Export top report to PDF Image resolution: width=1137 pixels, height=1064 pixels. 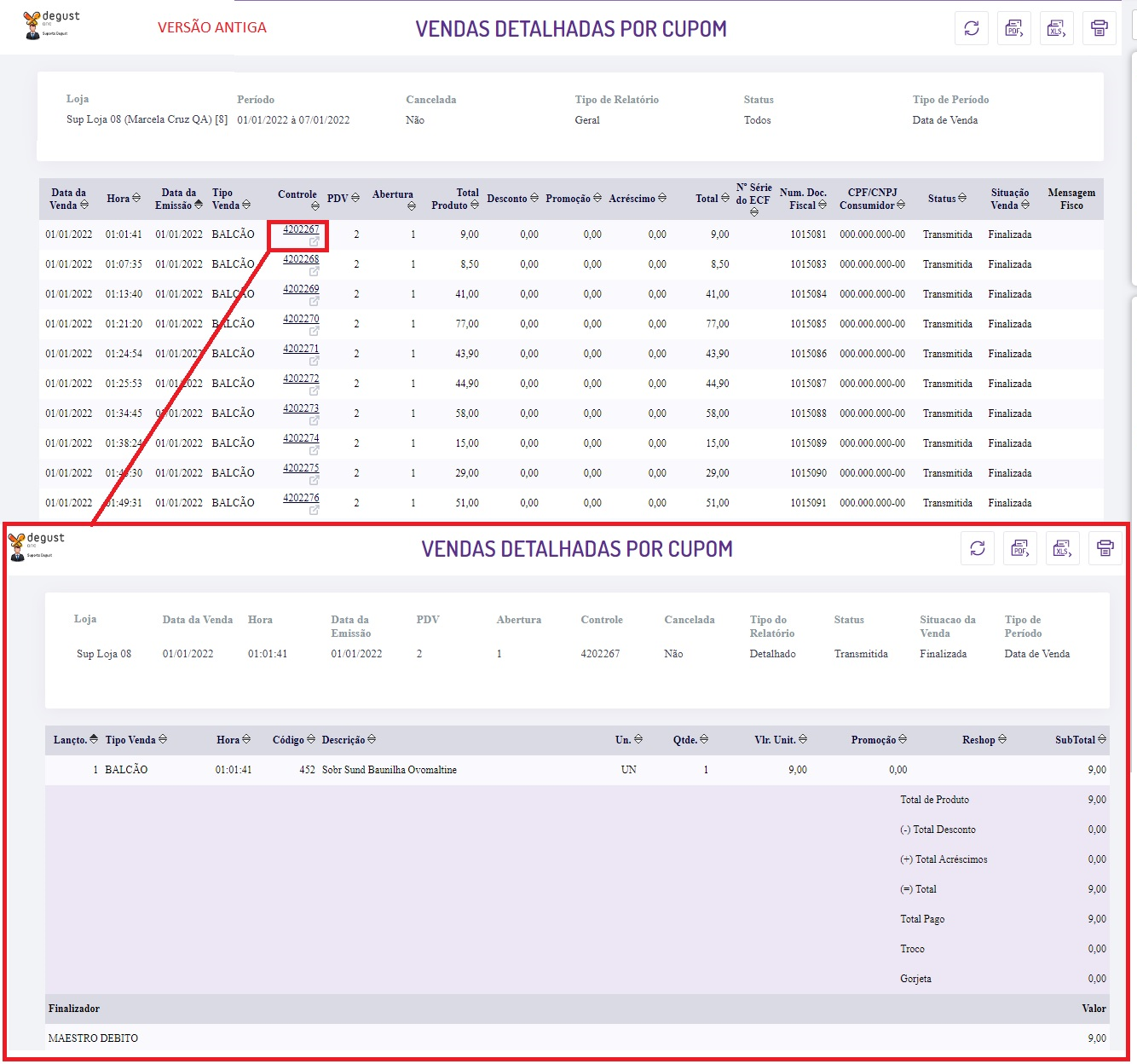coord(1014,28)
